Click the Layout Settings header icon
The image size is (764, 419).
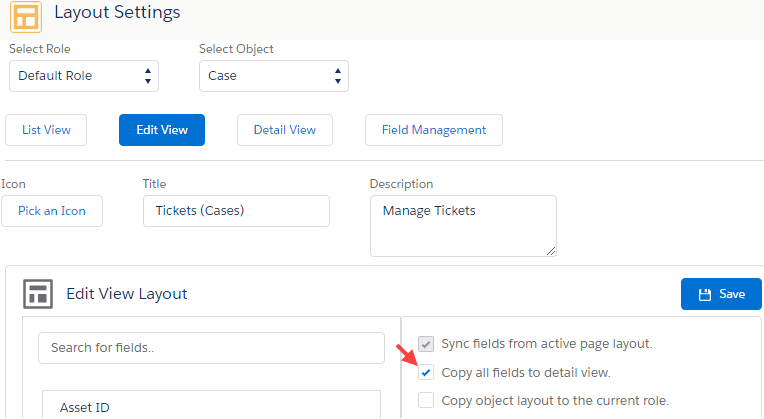(25, 16)
